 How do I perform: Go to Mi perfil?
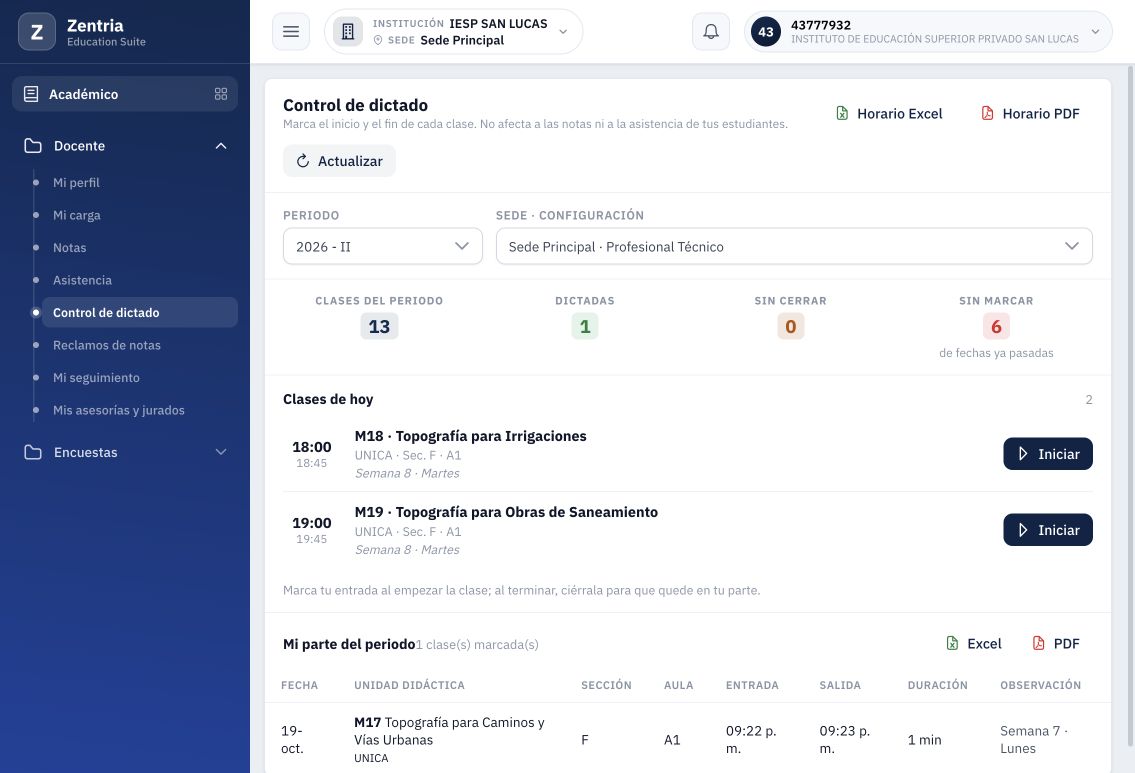(x=76, y=182)
